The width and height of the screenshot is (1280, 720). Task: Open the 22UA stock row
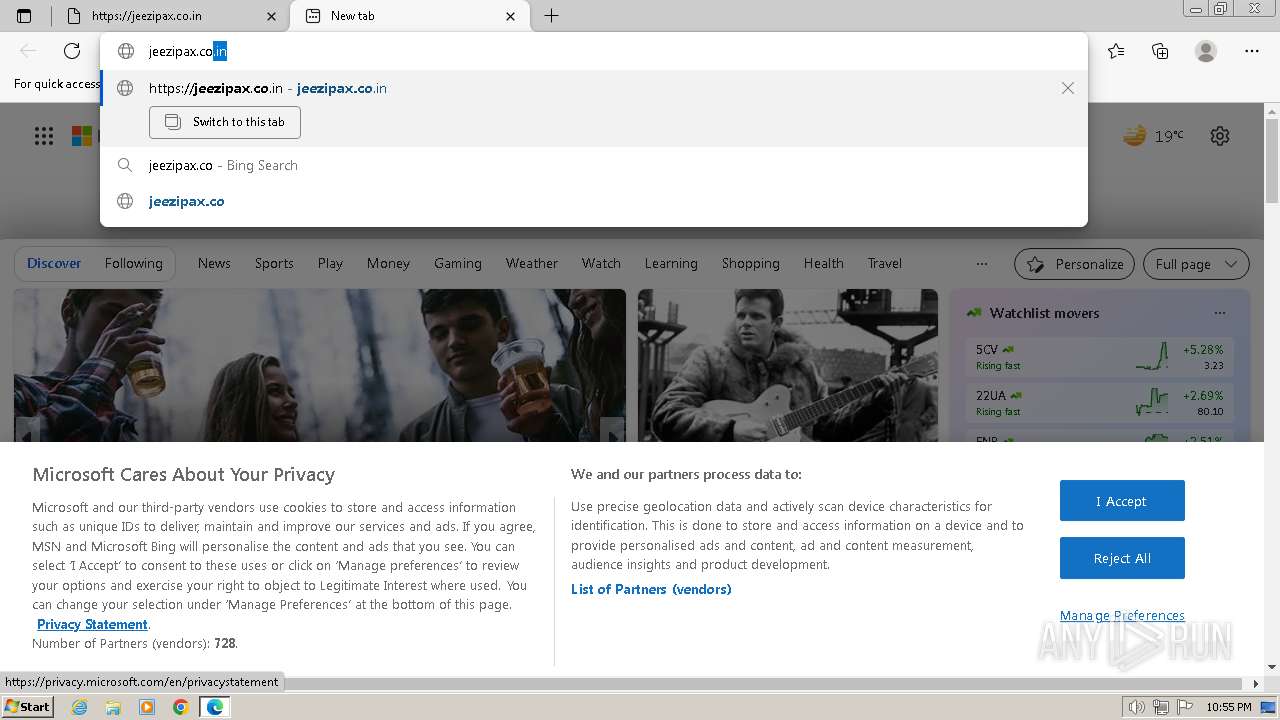1100,403
